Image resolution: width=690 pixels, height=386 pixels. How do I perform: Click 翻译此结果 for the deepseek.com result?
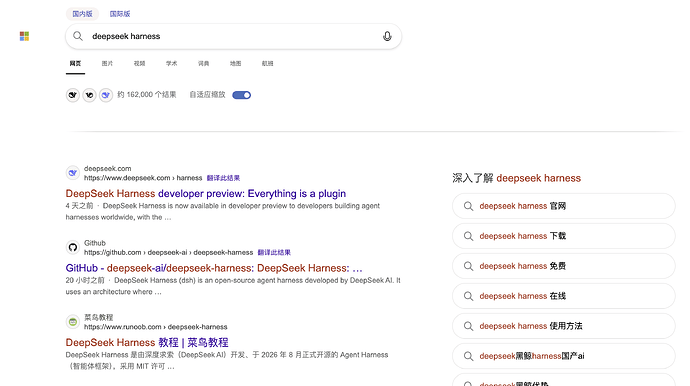223,178
